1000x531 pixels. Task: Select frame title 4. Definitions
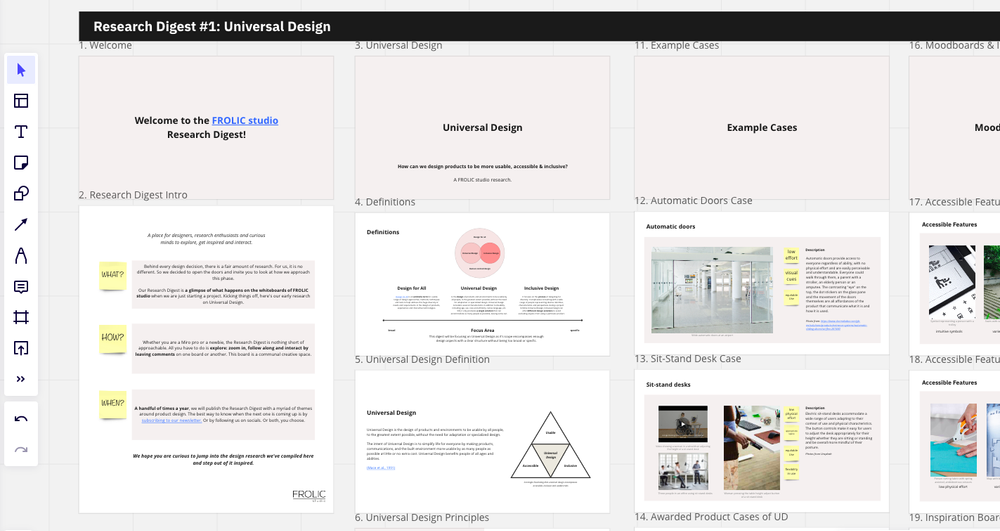(x=385, y=202)
